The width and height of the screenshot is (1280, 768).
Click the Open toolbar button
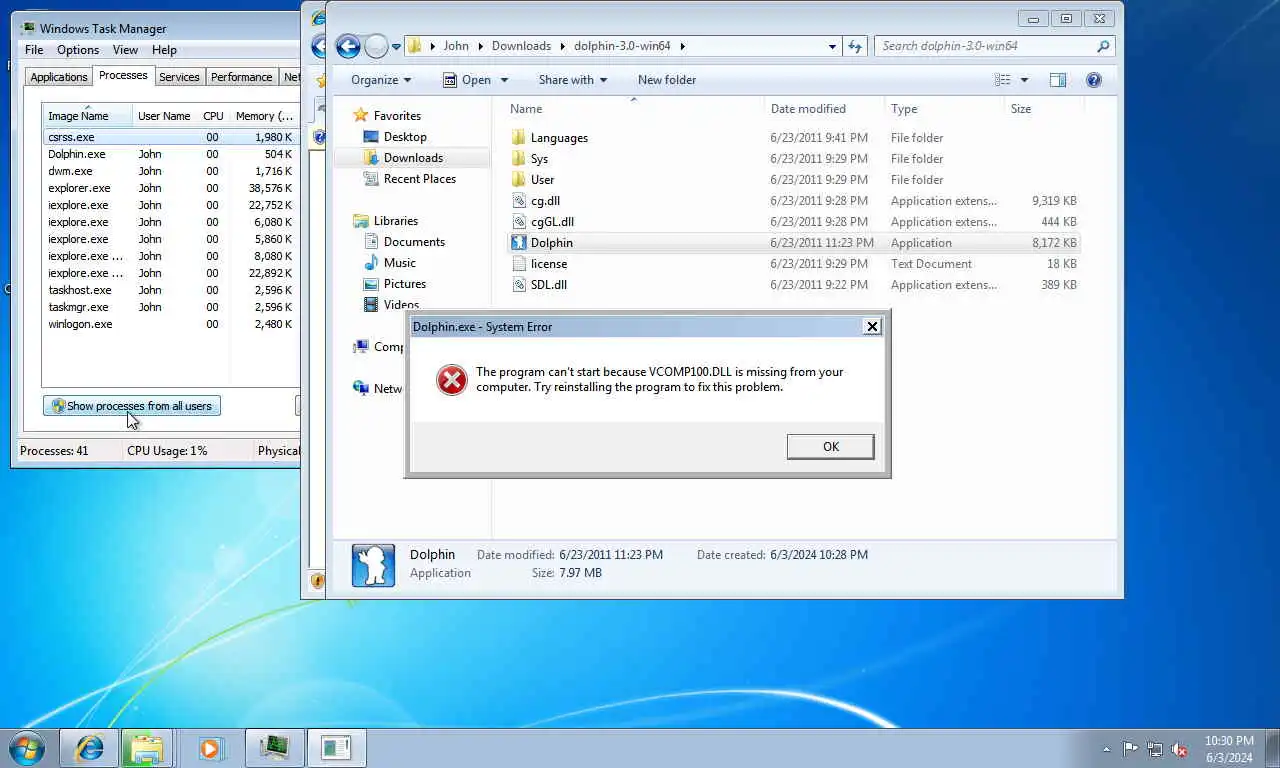point(468,80)
